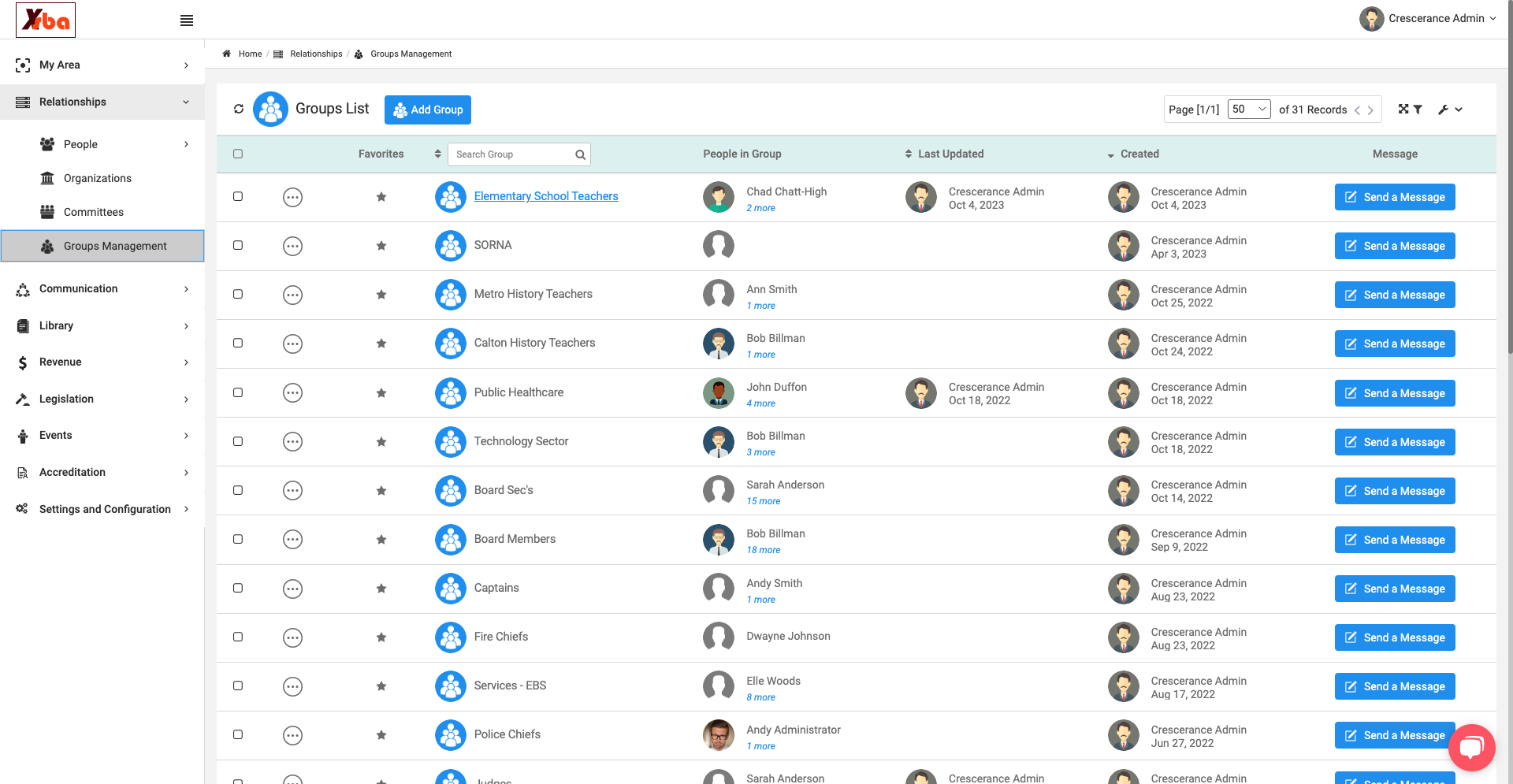Open actions ellipsis for Metro History Teachers
Image resolution: width=1513 pixels, height=784 pixels.
(x=292, y=295)
